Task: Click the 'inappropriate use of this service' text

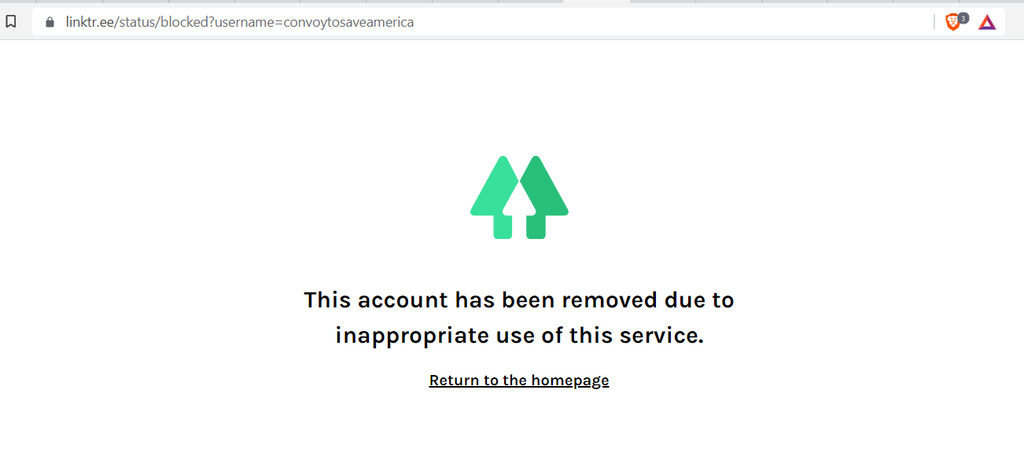Action: [x=519, y=336]
